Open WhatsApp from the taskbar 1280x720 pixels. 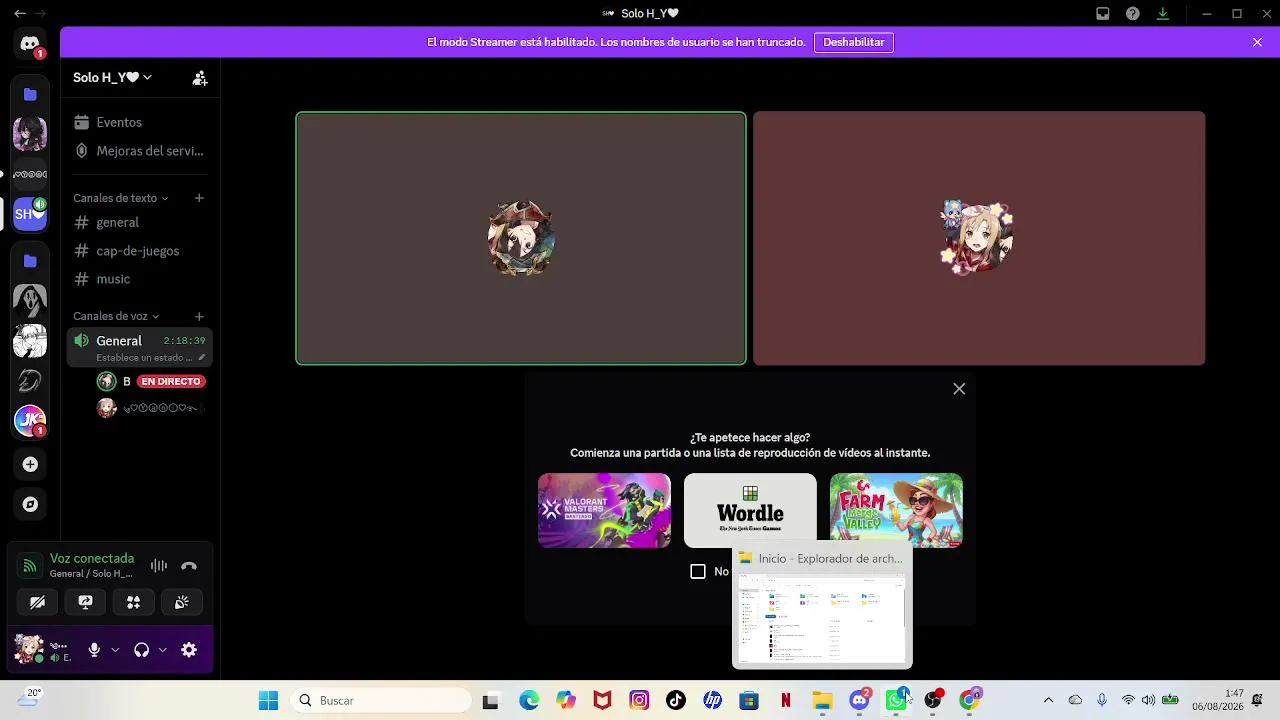coord(896,700)
